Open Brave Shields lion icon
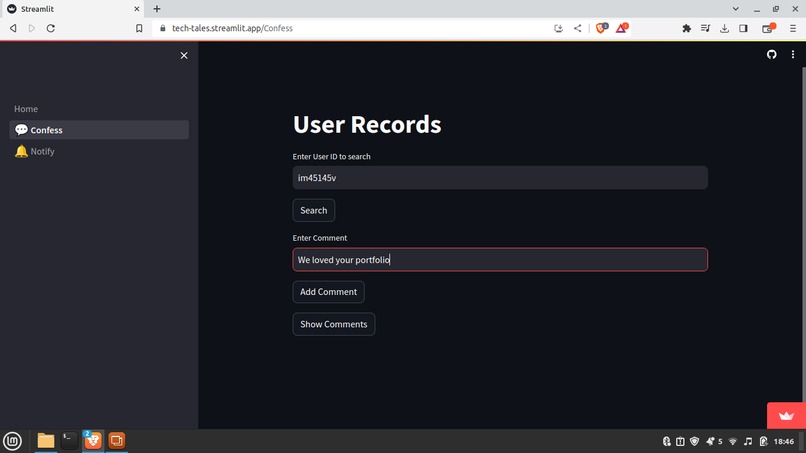 [x=601, y=28]
